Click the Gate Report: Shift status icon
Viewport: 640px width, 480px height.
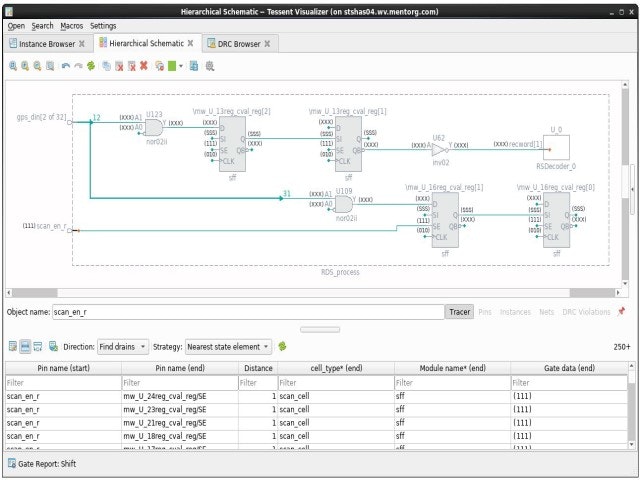[12, 464]
